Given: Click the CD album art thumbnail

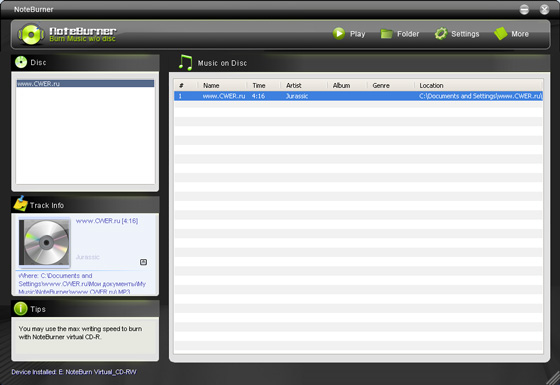Looking at the screenshot, I should point(44,243).
